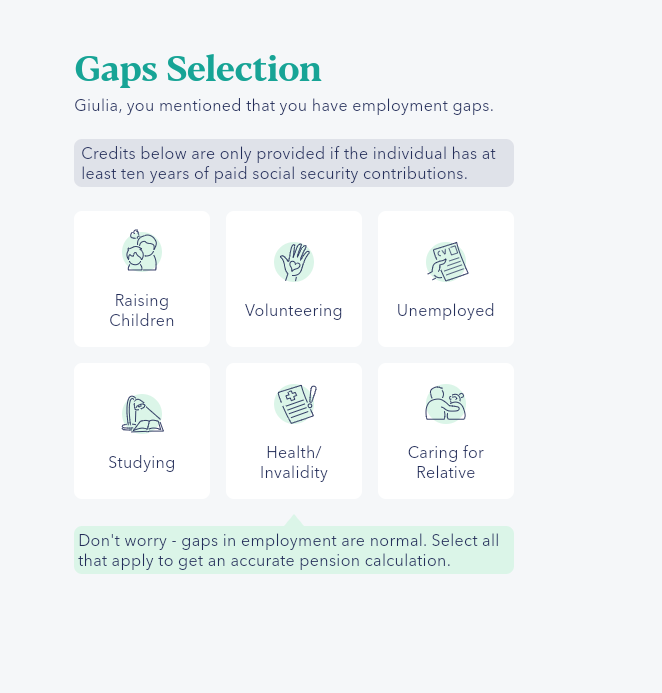Click the "Health/ Invalidity" label text

pyautogui.click(x=294, y=463)
